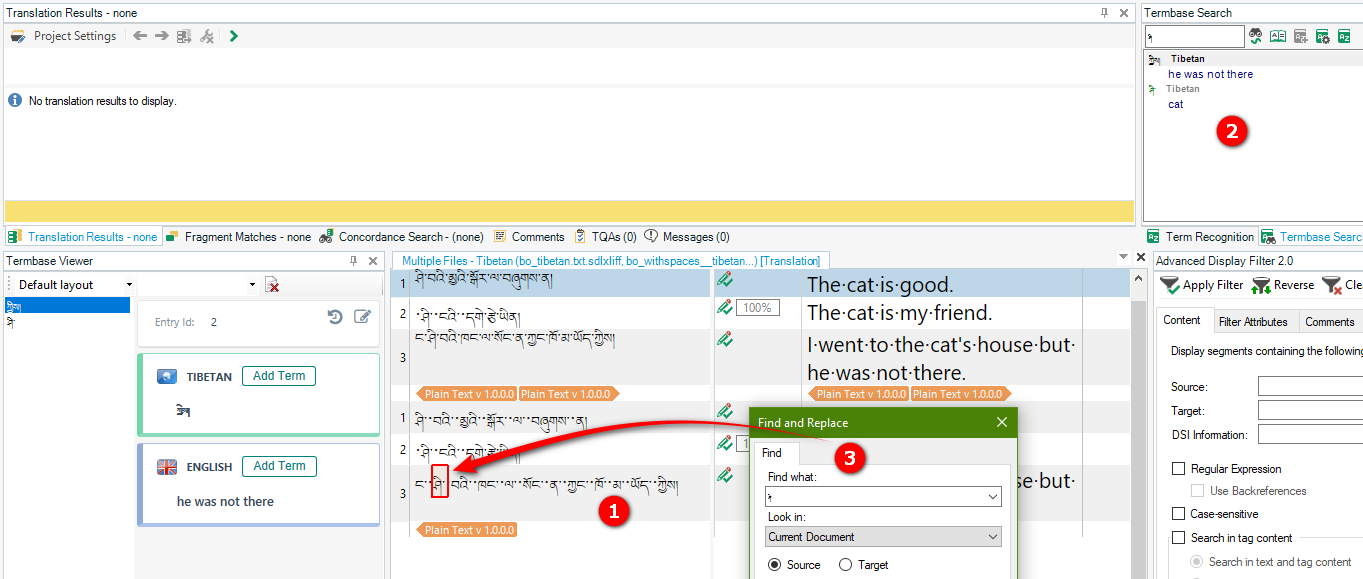Image resolution: width=1363 pixels, height=579 pixels.
Task: Click Reverse filter button
Action: point(1282,285)
